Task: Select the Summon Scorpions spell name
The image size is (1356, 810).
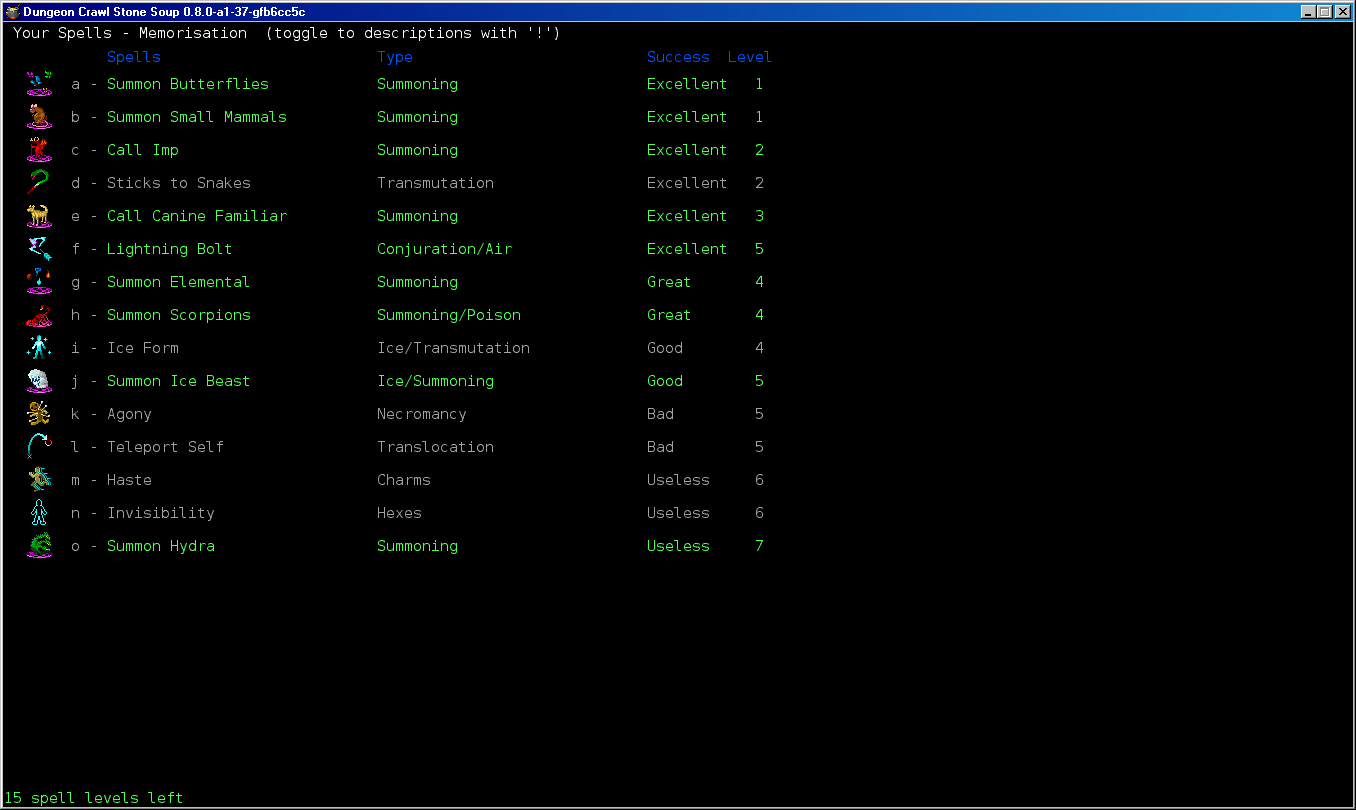Action: 179,315
